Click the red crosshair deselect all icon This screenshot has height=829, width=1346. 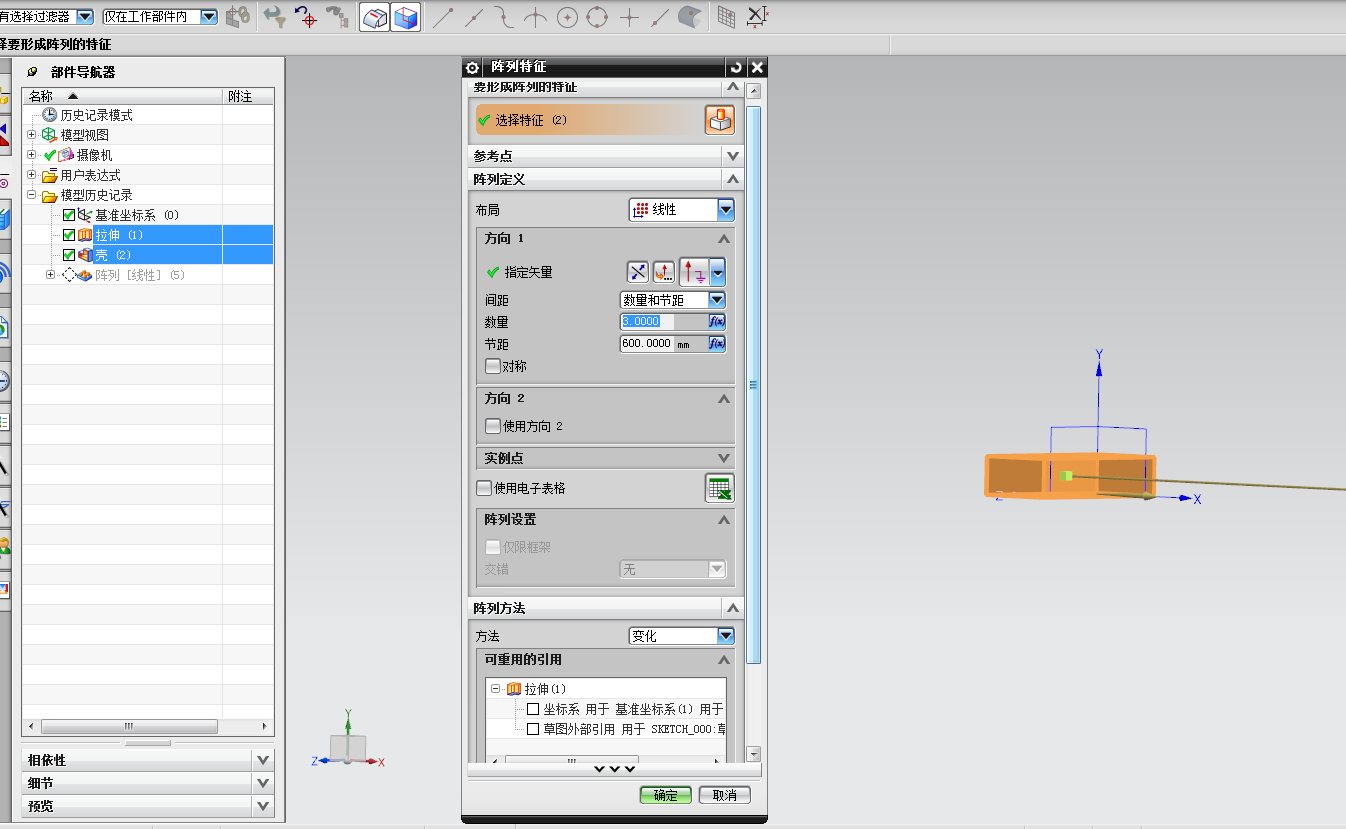click(x=306, y=16)
